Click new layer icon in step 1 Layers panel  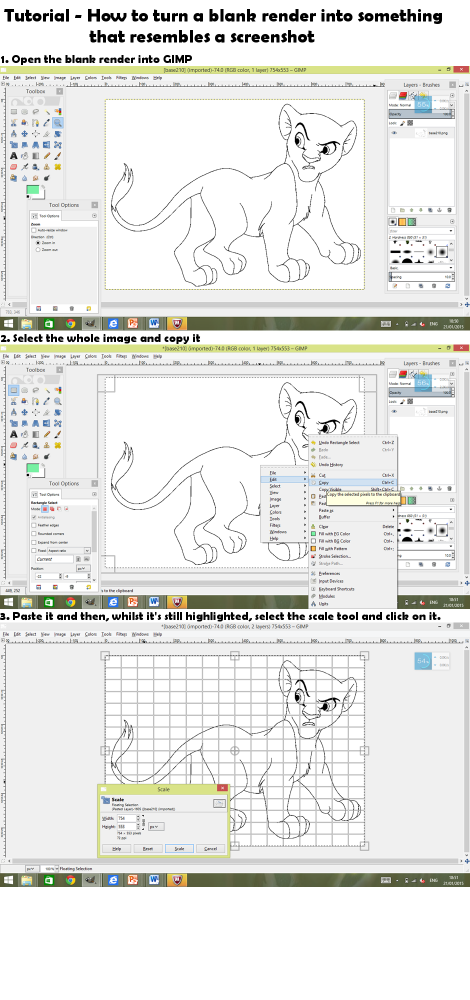pos(393,210)
